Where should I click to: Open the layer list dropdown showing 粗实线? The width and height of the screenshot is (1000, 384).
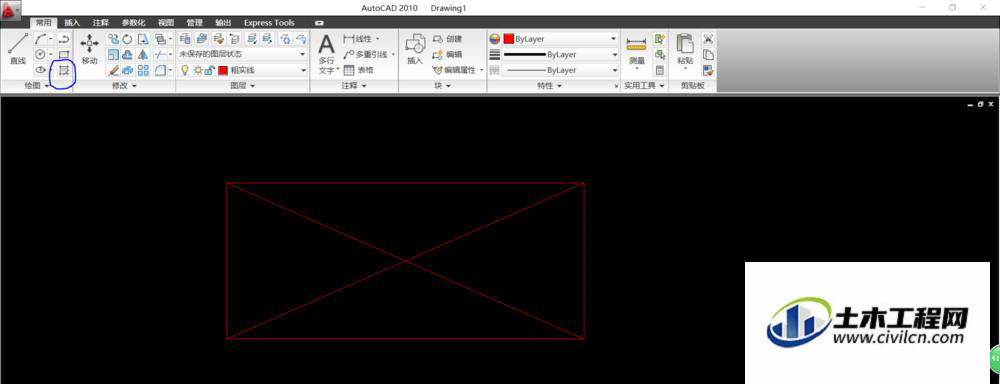coord(242,70)
